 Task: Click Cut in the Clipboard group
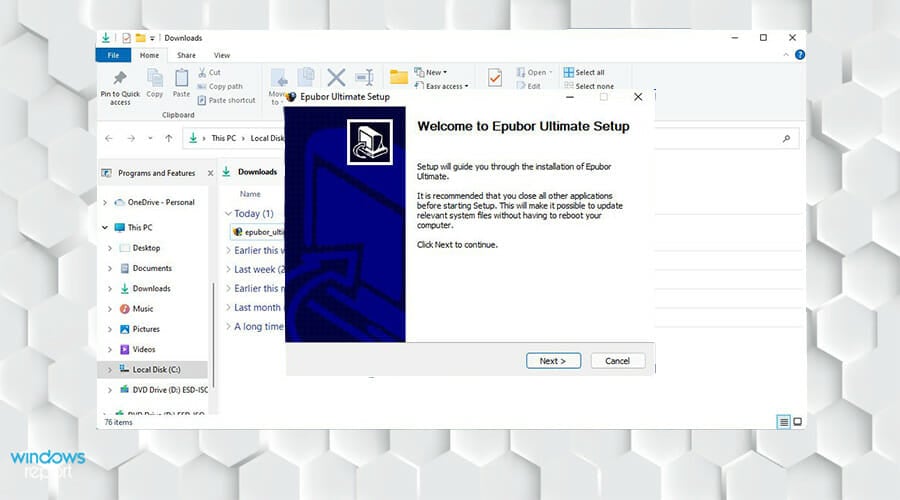(209, 72)
